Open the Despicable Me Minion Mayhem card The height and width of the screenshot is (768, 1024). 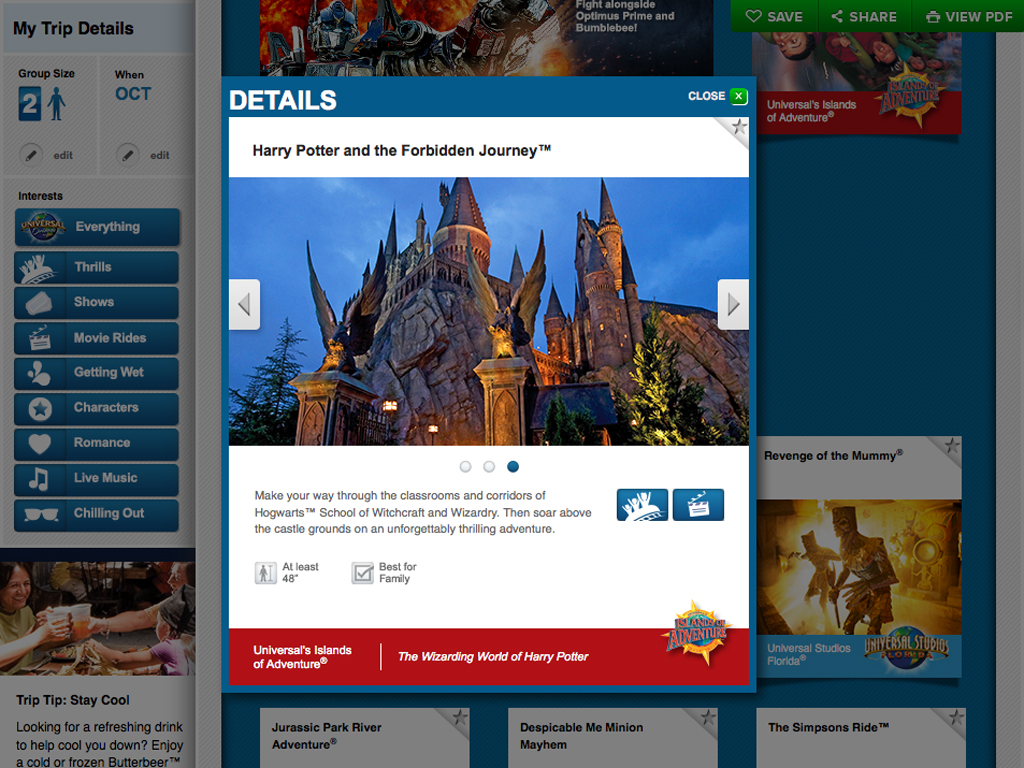(613, 738)
